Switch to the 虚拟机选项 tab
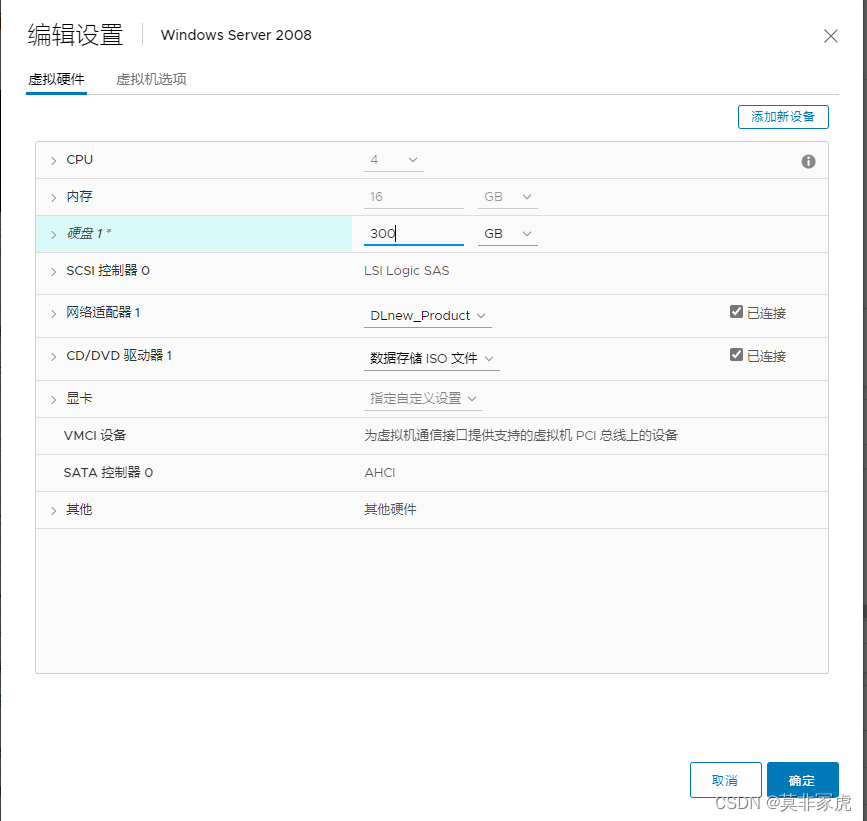This screenshot has width=867, height=821. (x=151, y=80)
